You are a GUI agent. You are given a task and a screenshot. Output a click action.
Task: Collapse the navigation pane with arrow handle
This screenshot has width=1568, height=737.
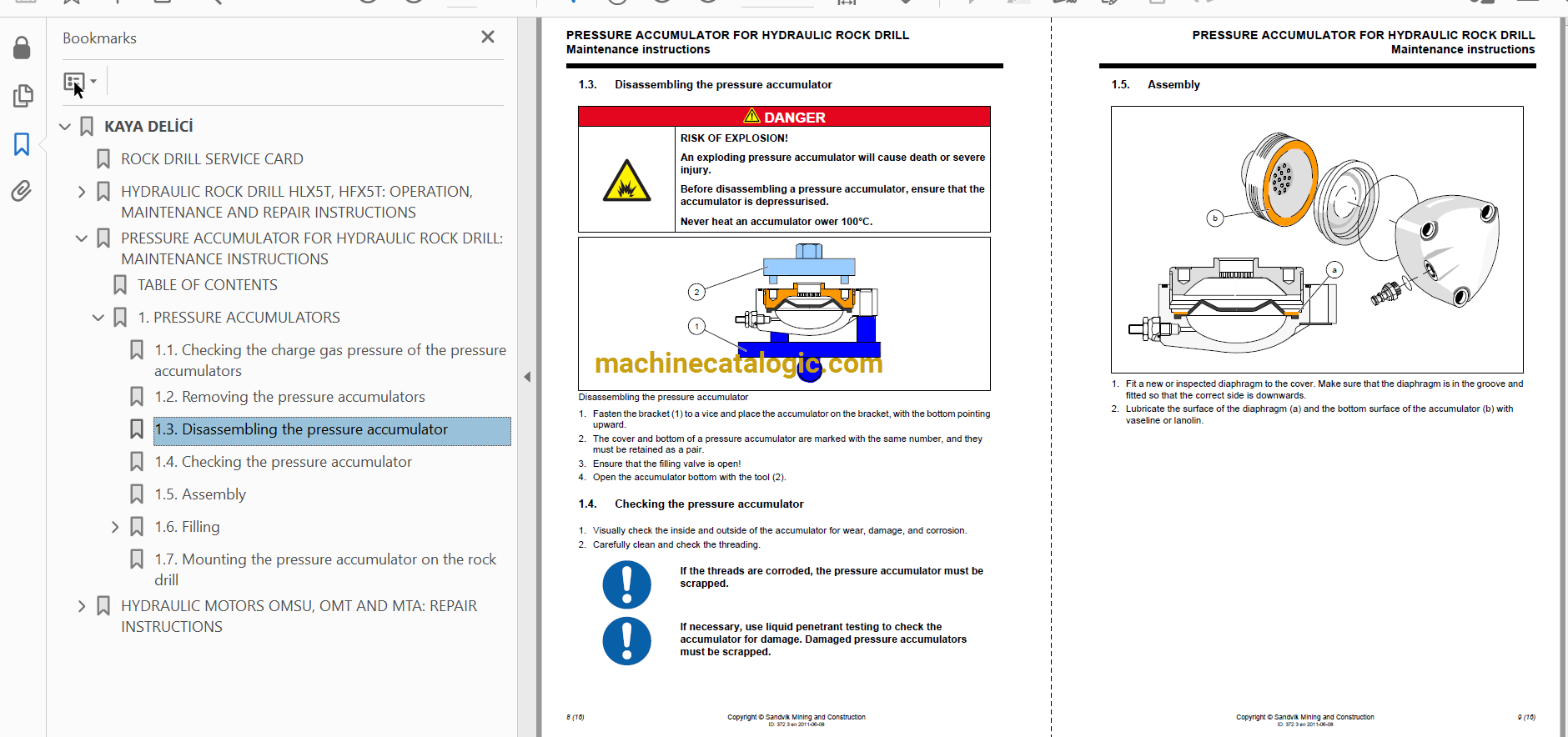[527, 377]
